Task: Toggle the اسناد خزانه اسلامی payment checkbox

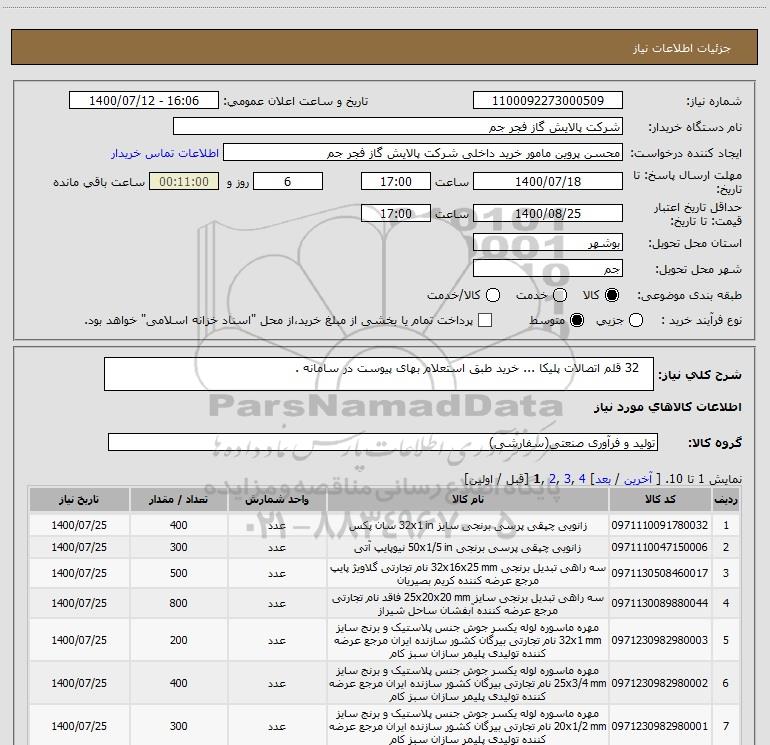Action: (485, 320)
